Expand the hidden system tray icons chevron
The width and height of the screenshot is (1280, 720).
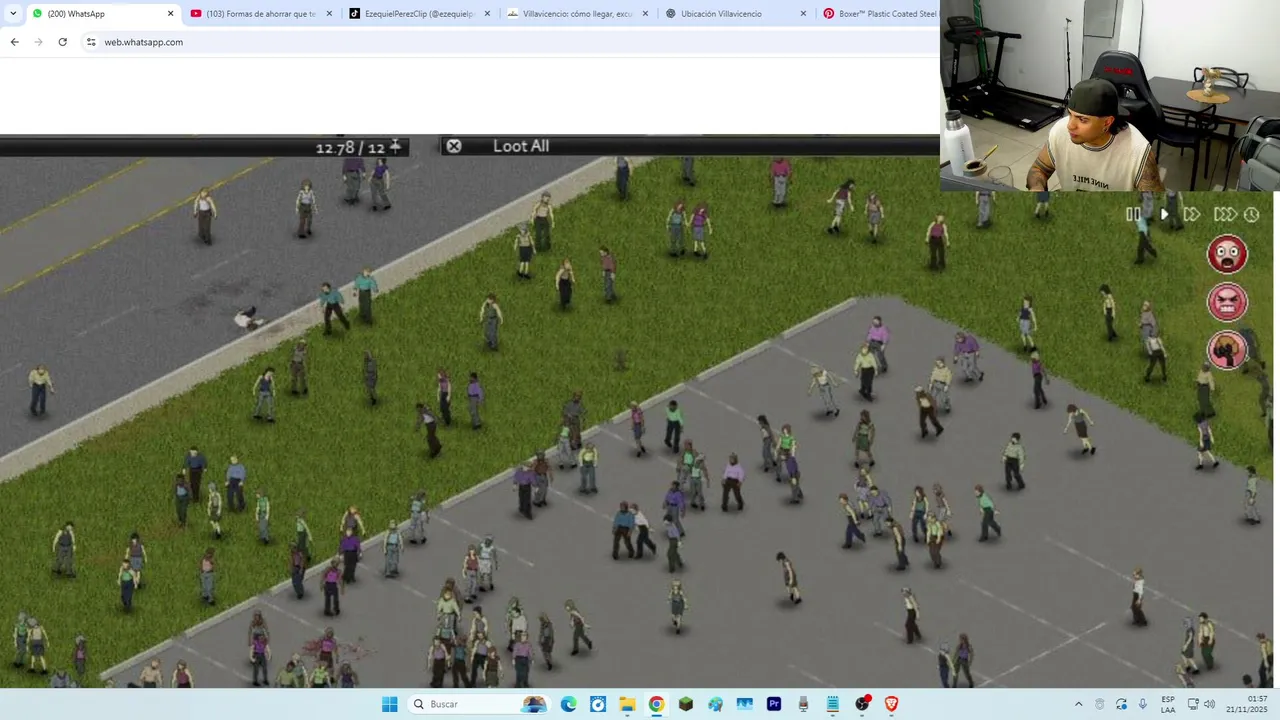[x=1078, y=704]
